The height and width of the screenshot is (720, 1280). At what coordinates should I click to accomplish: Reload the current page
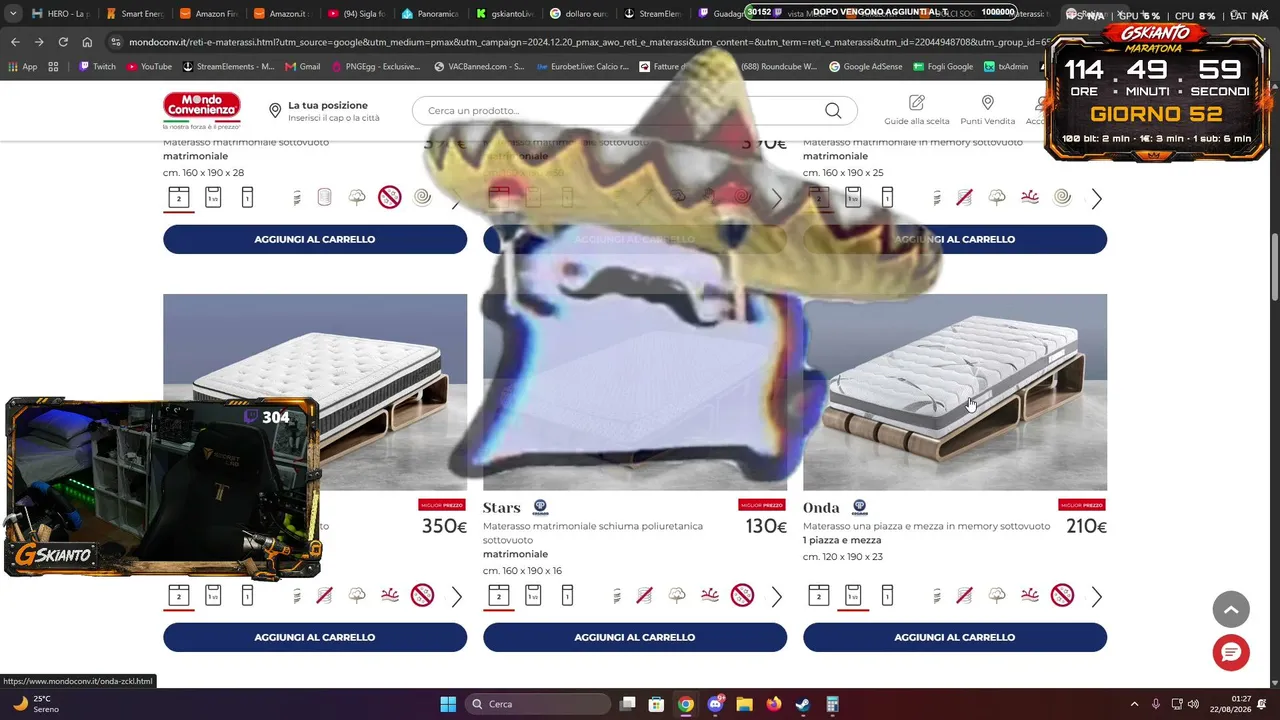pyautogui.click(x=63, y=42)
